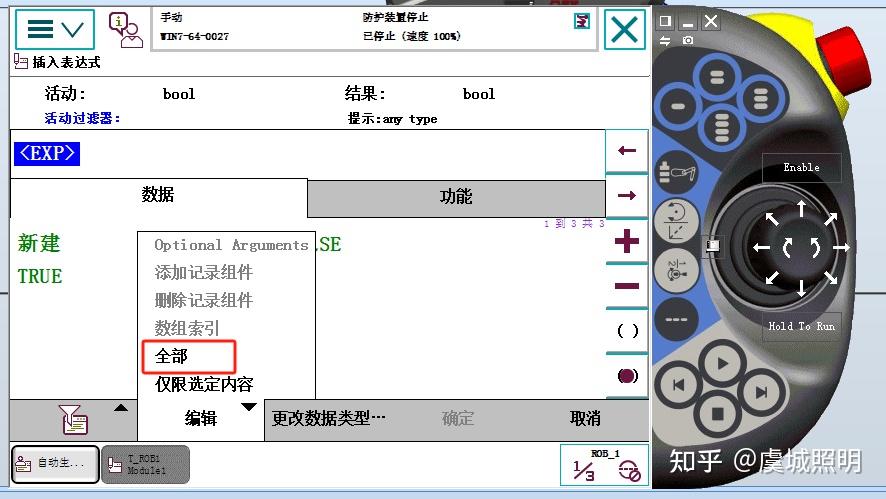Click 数组索引 menu entry
886x499 pixels.
pyautogui.click(x=187, y=328)
